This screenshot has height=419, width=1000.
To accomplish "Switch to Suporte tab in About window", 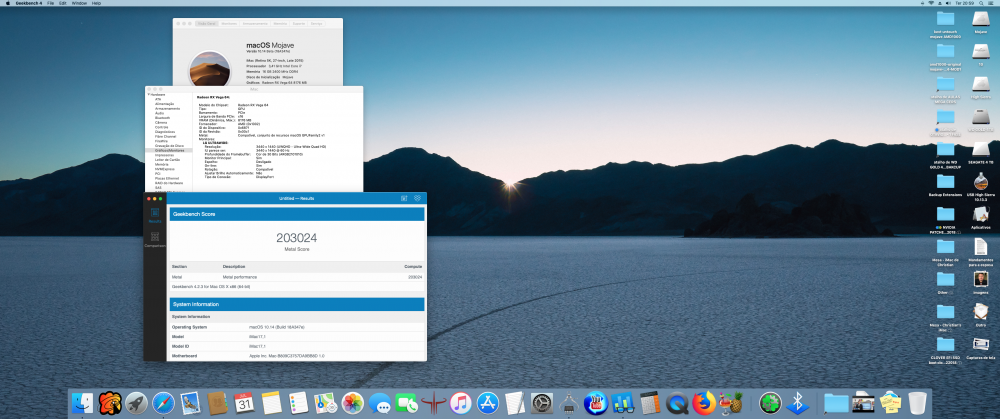I will (298, 24).
